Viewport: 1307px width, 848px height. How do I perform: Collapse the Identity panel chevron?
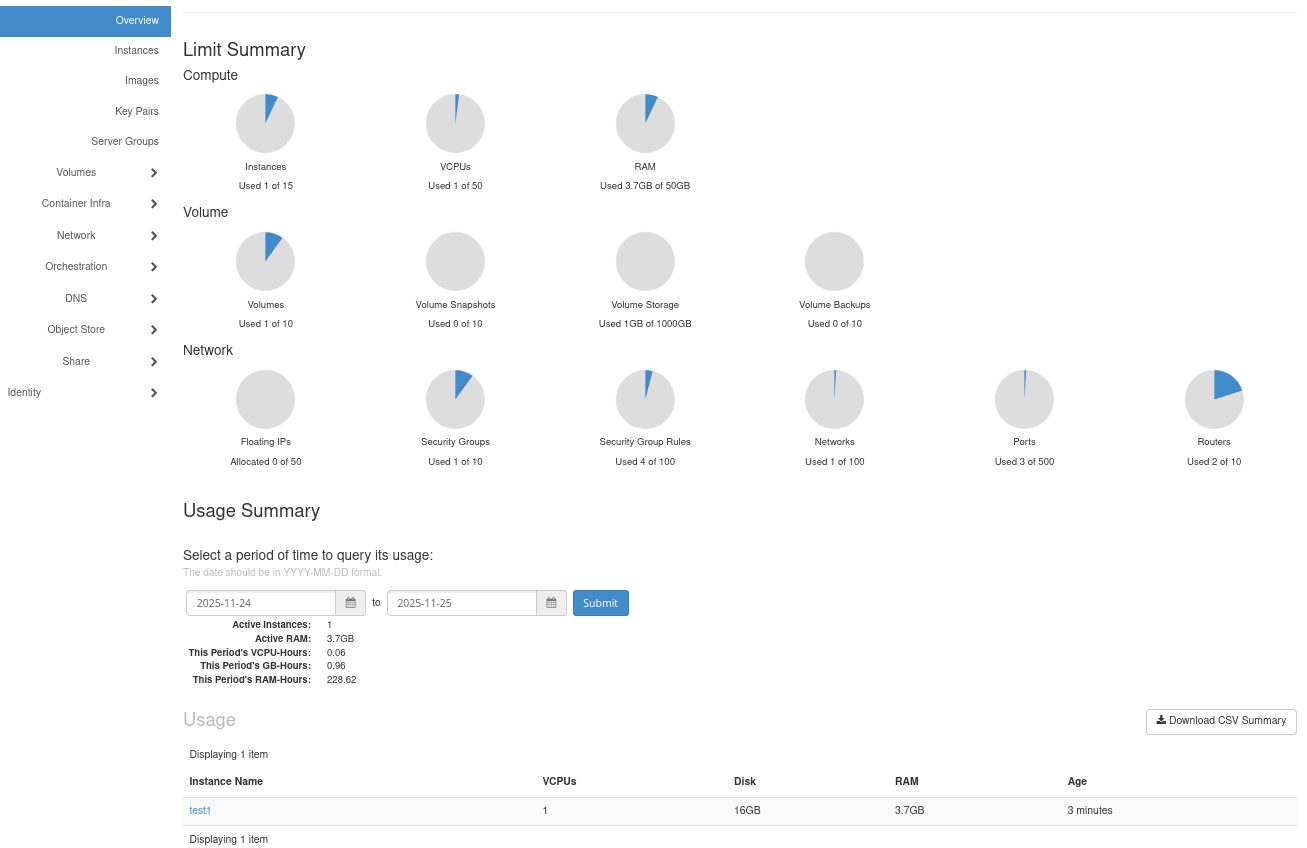coord(154,393)
